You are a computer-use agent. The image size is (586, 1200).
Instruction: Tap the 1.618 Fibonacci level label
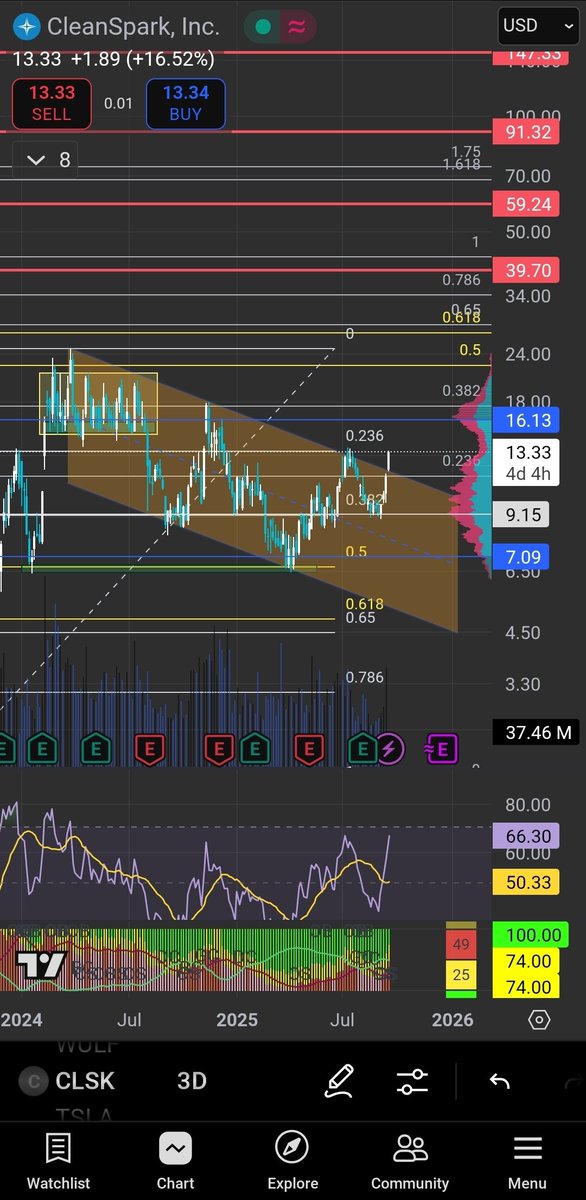point(462,164)
